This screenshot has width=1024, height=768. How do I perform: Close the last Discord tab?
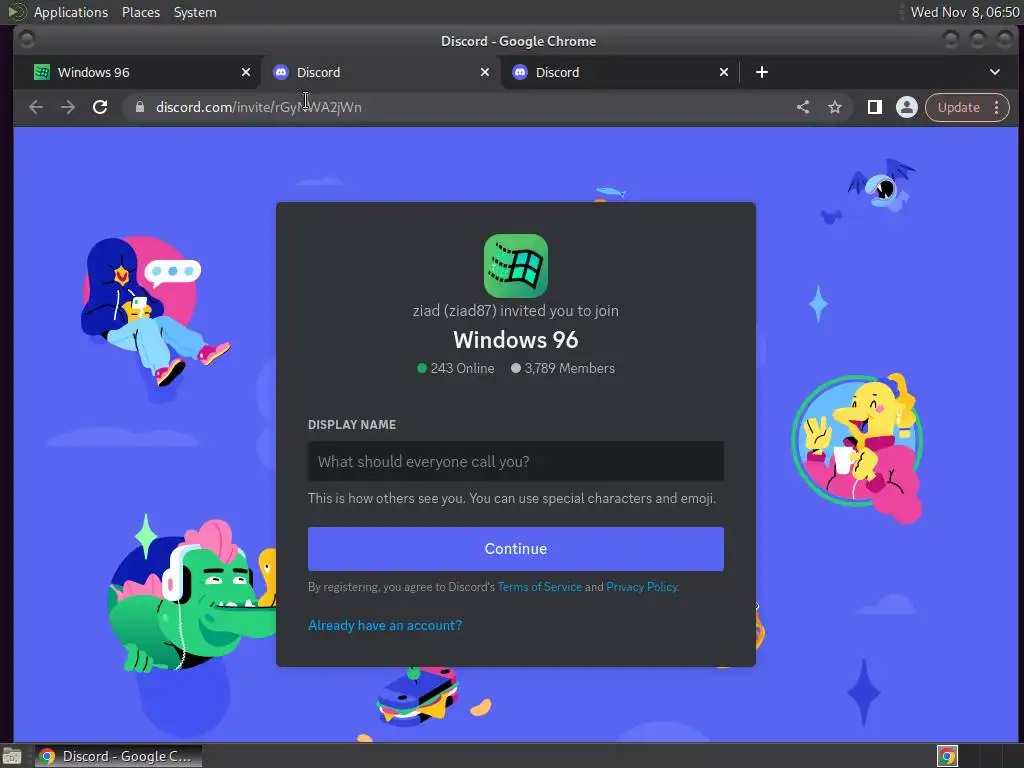[724, 72]
